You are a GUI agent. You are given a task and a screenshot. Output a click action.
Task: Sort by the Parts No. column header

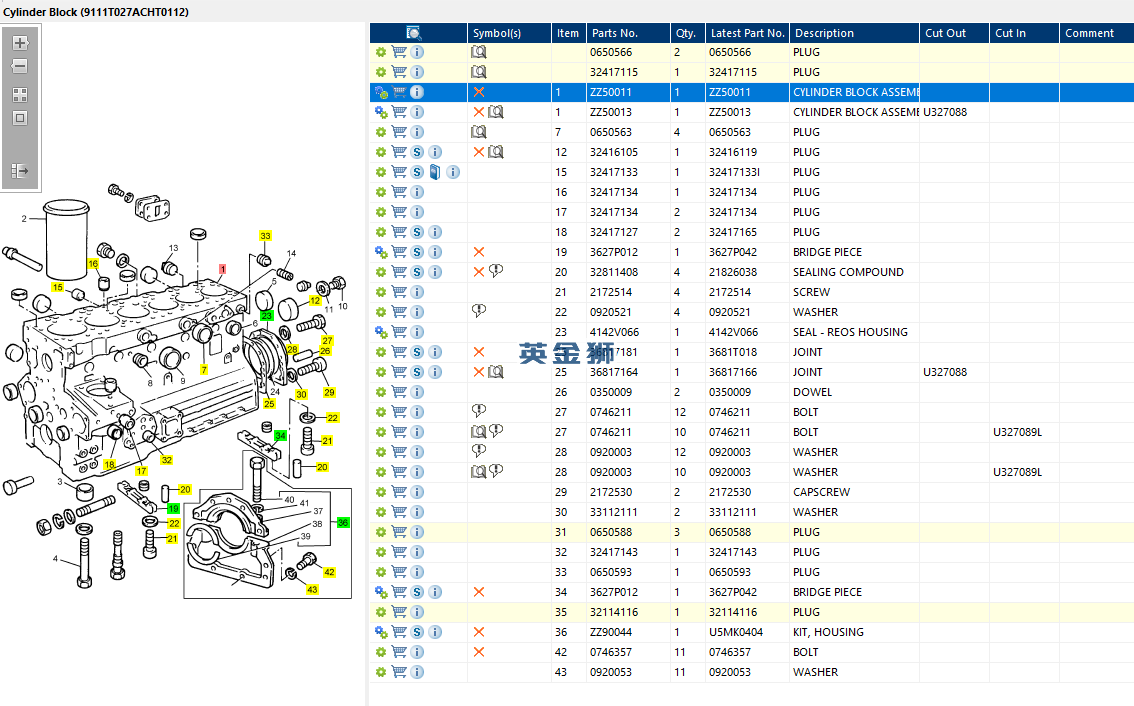[614, 33]
